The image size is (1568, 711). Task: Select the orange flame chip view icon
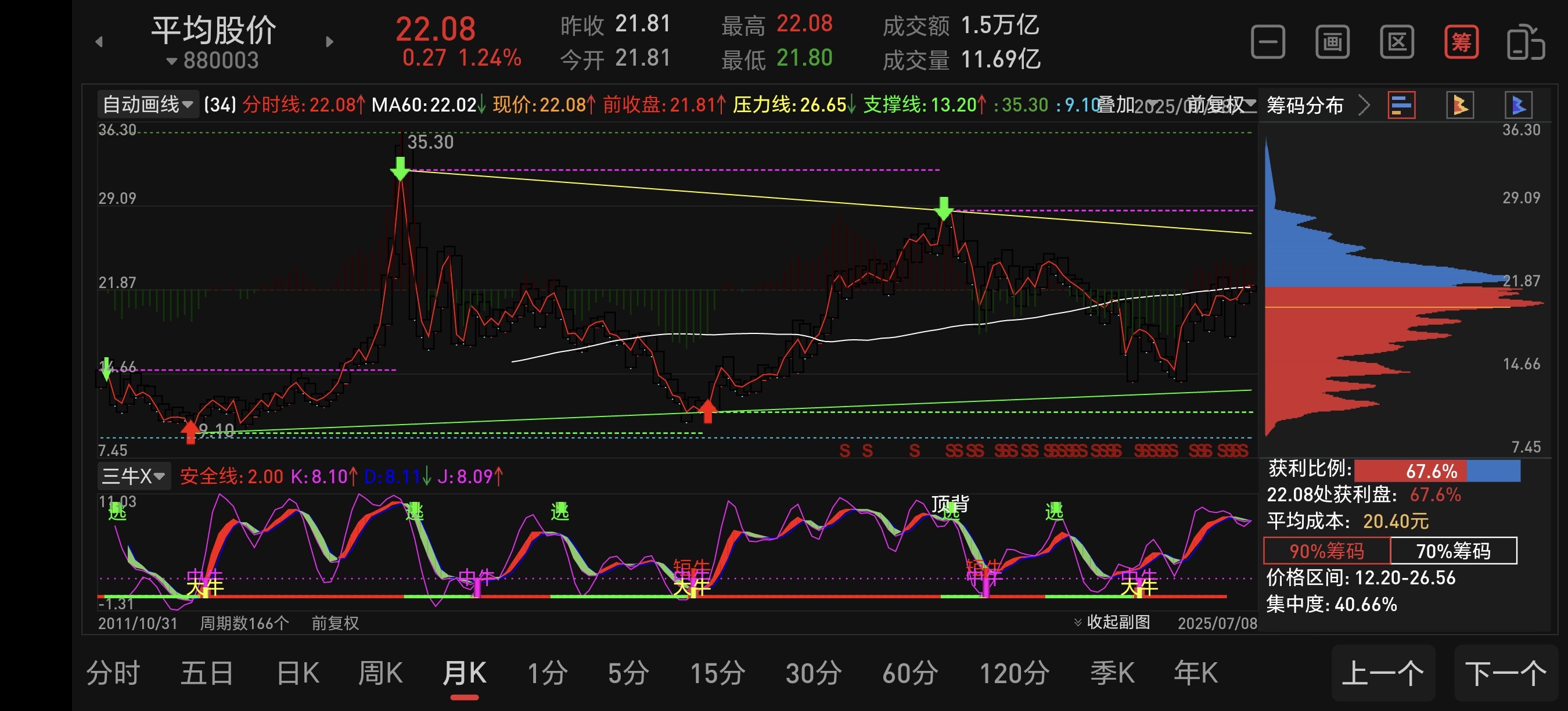point(1459,105)
